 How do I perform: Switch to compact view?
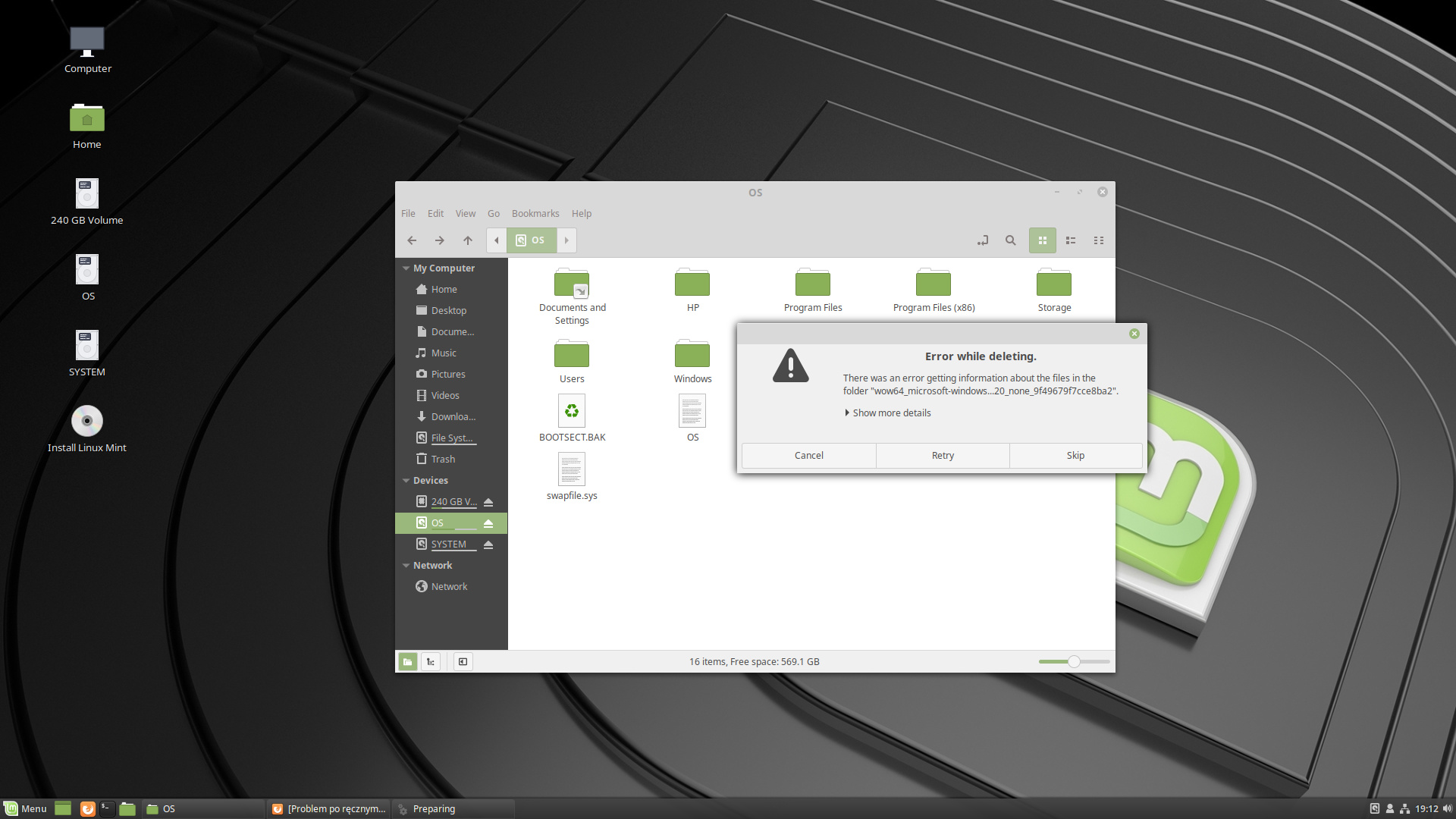pyautogui.click(x=1098, y=240)
